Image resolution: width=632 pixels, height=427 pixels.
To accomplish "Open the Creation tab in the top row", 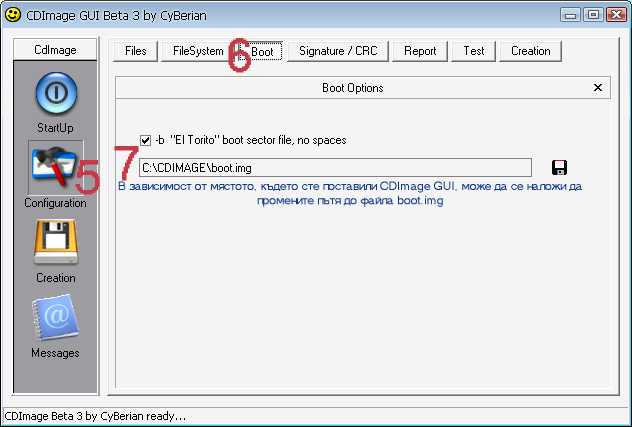I will pos(530,51).
